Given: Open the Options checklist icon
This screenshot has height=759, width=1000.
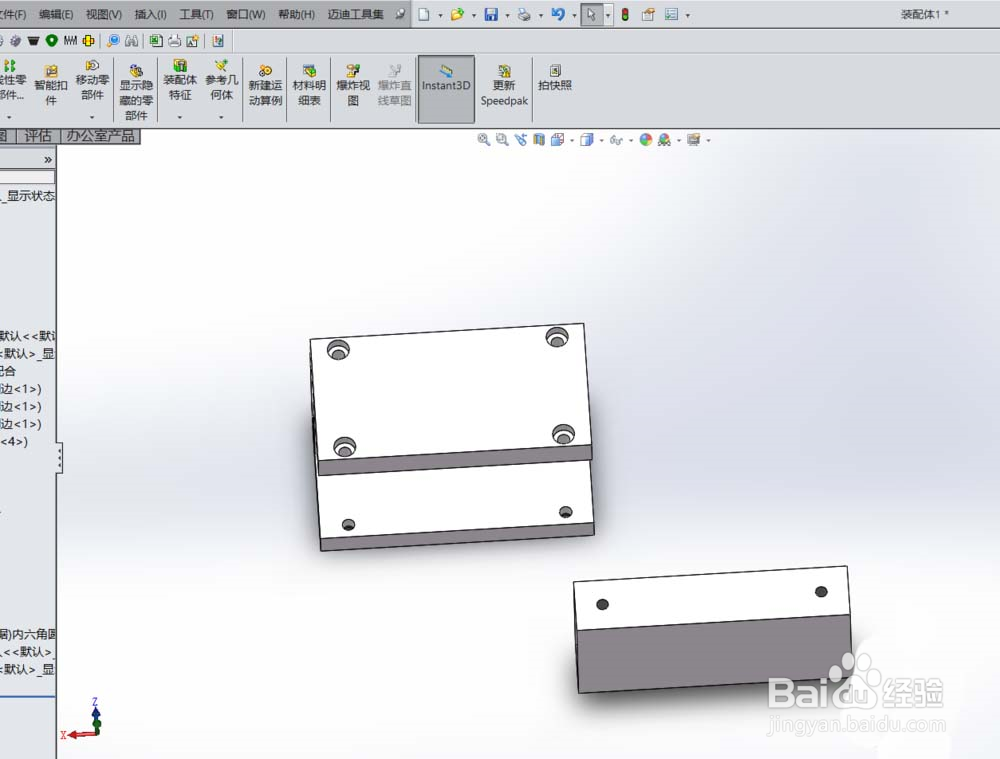Looking at the screenshot, I should click(x=671, y=14).
